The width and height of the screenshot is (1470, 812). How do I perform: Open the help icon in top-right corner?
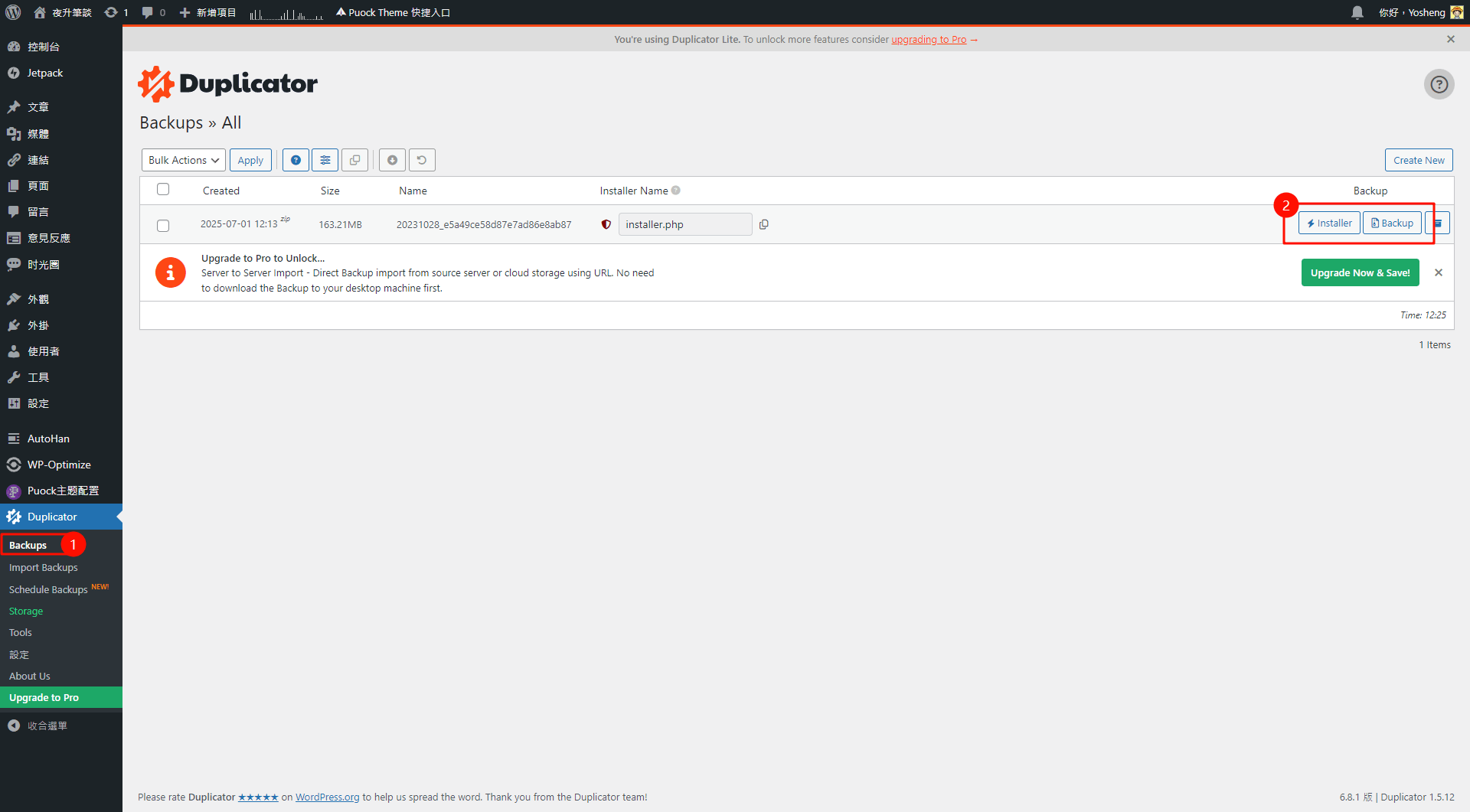pyautogui.click(x=1439, y=84)
